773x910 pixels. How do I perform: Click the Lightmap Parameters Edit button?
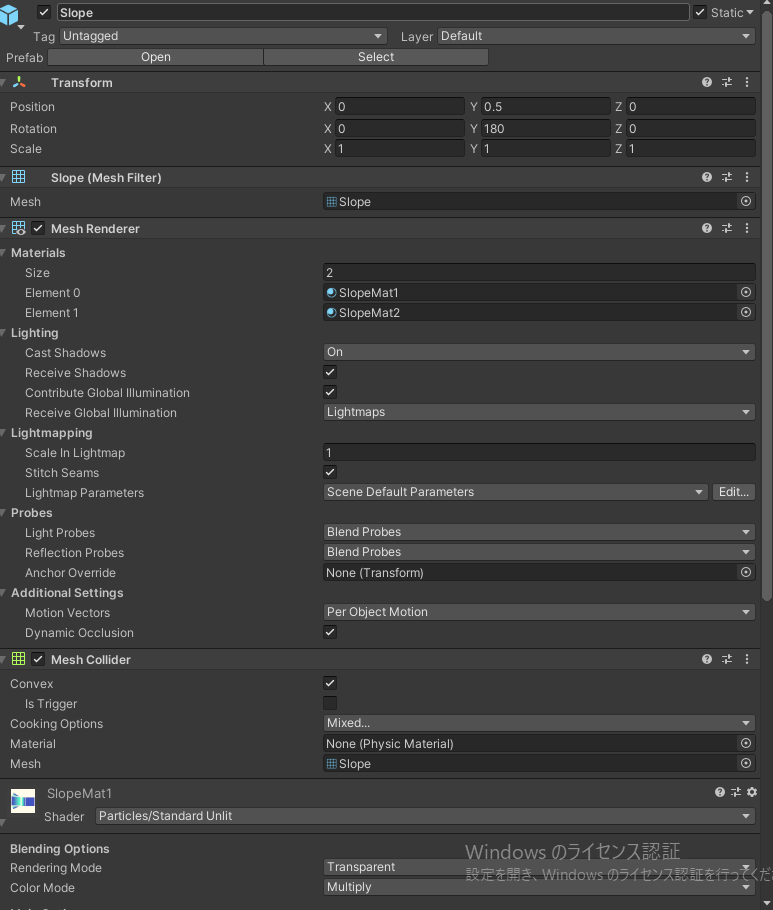point(734,492)
